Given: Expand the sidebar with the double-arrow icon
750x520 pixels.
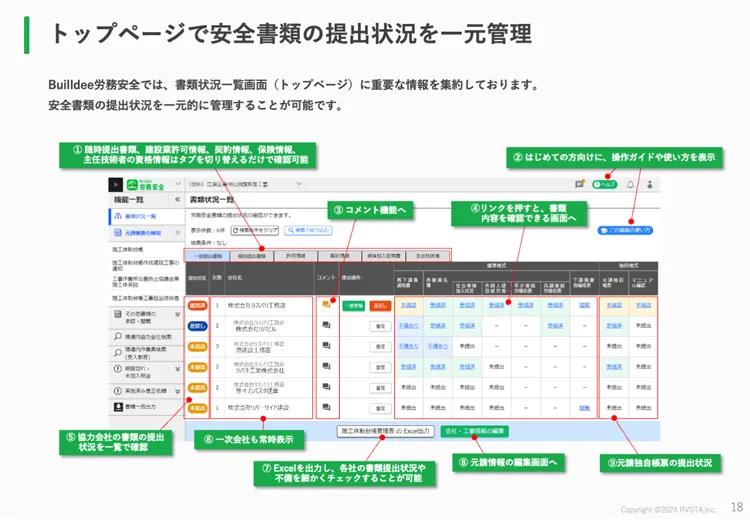Looking at the screenshot, I should click(x=115, y=185).
